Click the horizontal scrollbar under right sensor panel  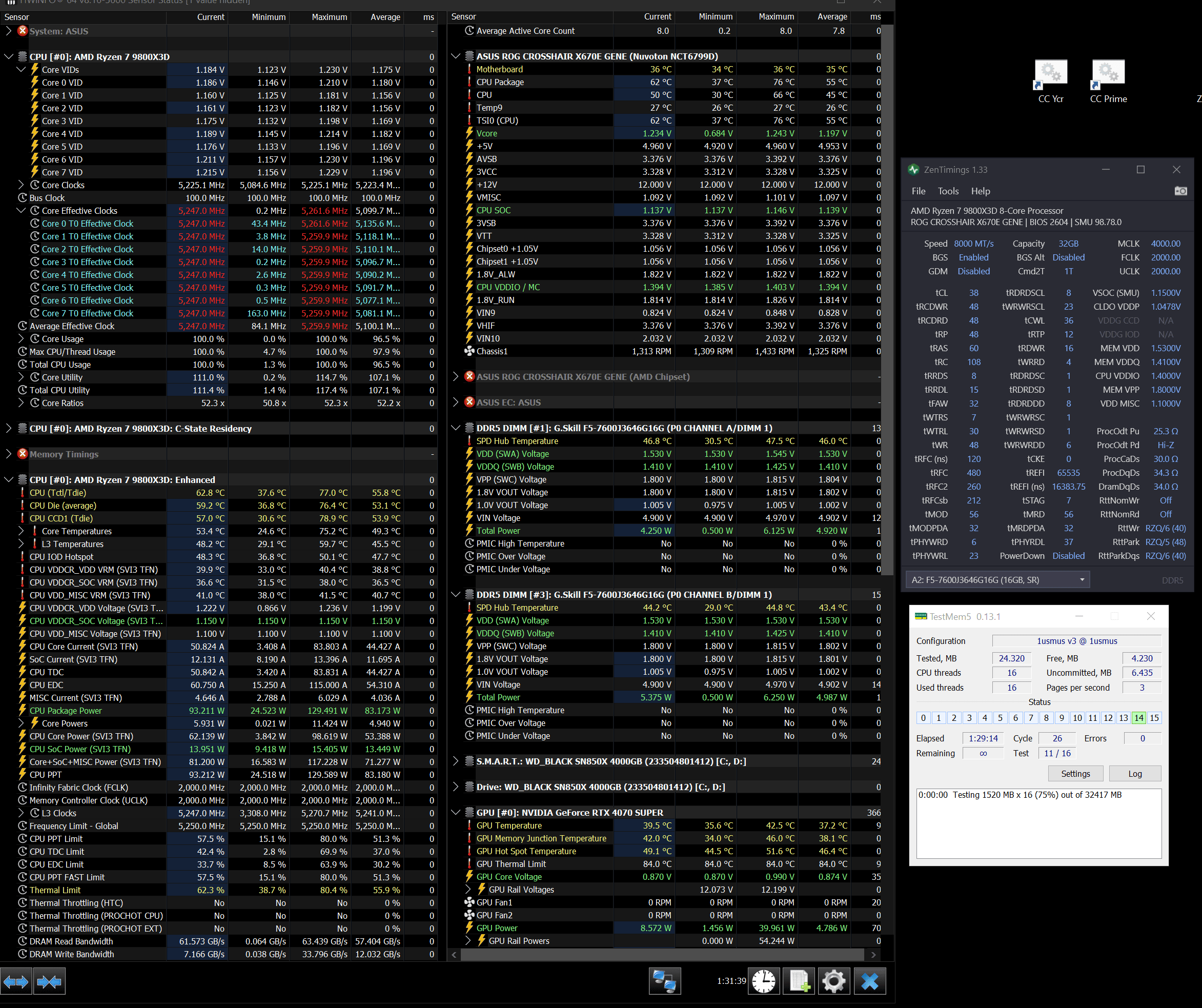click(662, 955)
